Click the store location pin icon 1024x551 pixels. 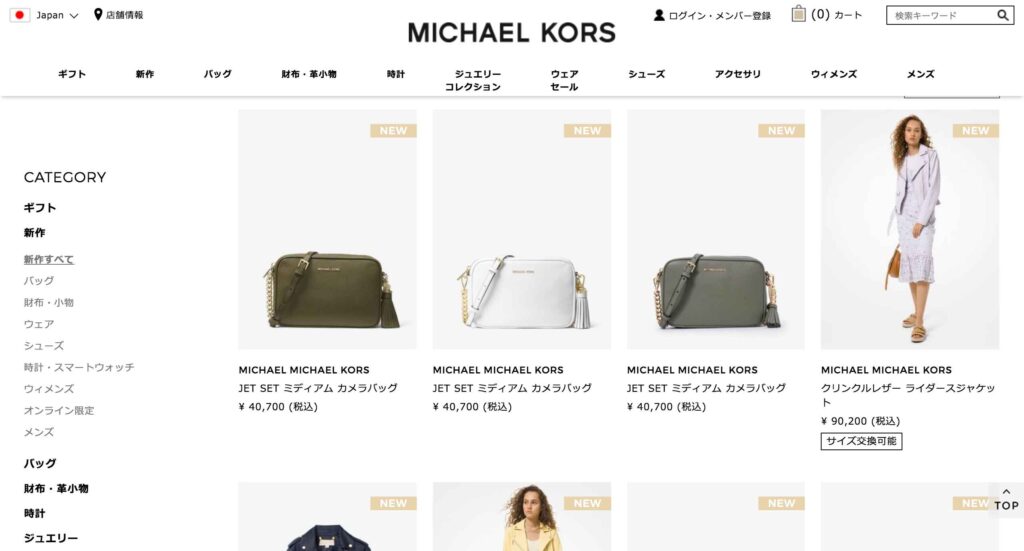(98, 14)
